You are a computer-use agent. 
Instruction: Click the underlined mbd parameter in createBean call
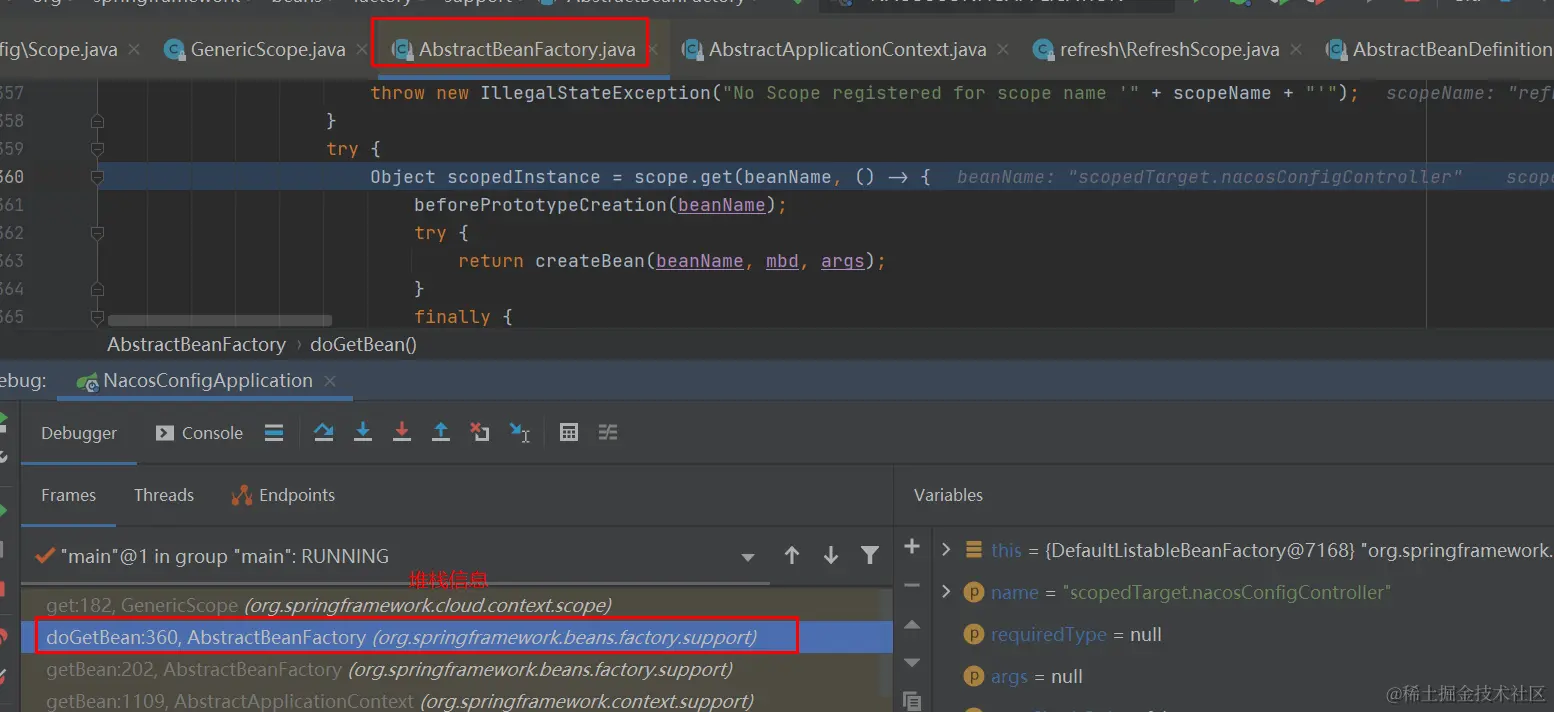[782, 261]
